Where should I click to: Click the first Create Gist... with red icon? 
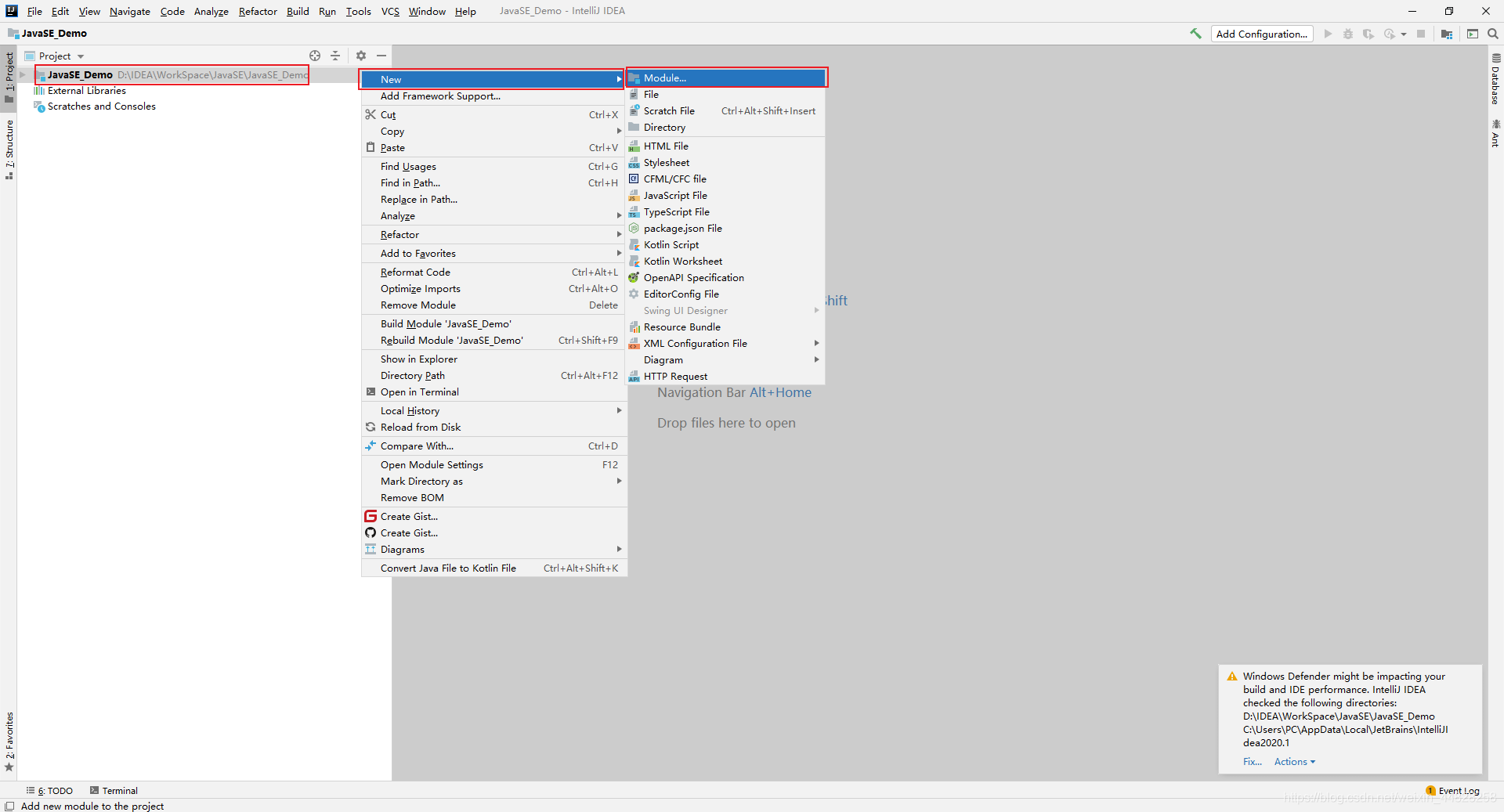point(494,517)
